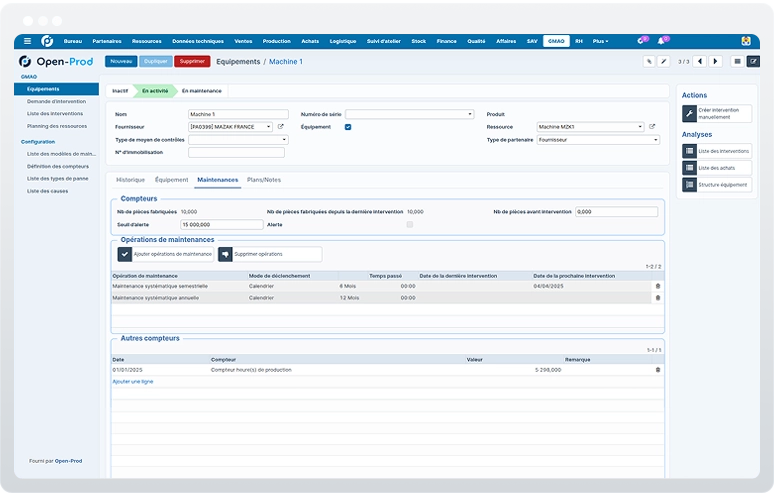The image size is (774, 493).
Task: Open external link next to Fournisseur field
Action: pos(280,127)
